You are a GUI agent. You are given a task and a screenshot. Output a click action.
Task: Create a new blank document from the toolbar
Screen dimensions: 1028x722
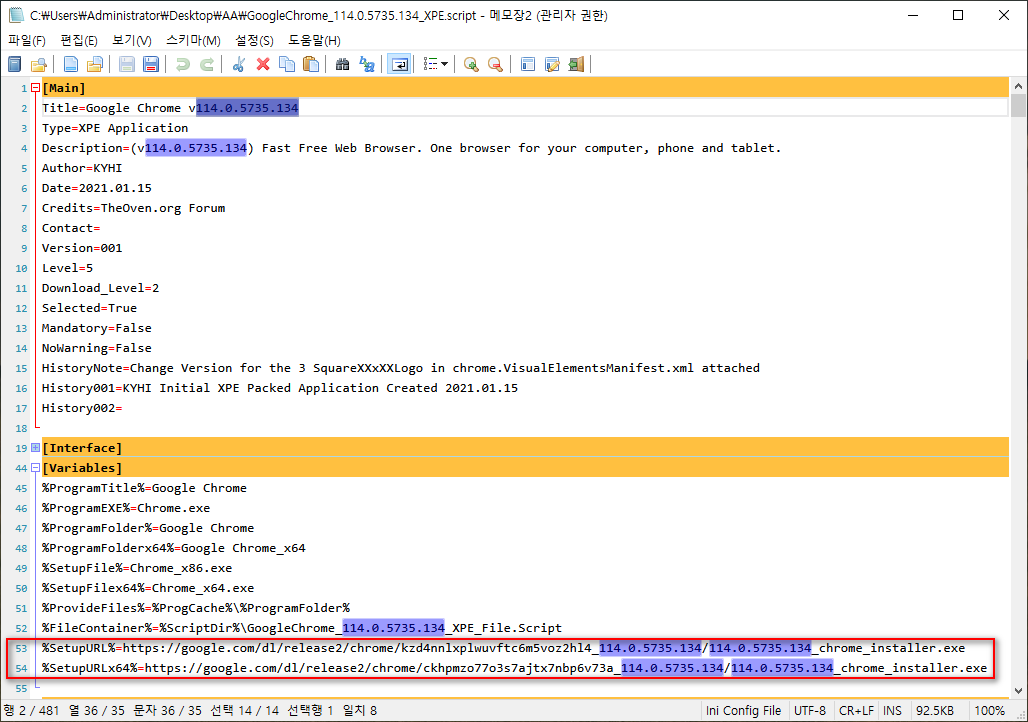pos(70,64)
